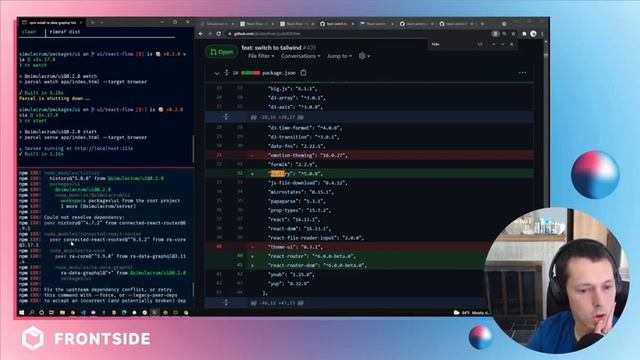This screenshot has width=640, height=360.
Task: Open Windows taskbar search
Action: click(31, 313)
